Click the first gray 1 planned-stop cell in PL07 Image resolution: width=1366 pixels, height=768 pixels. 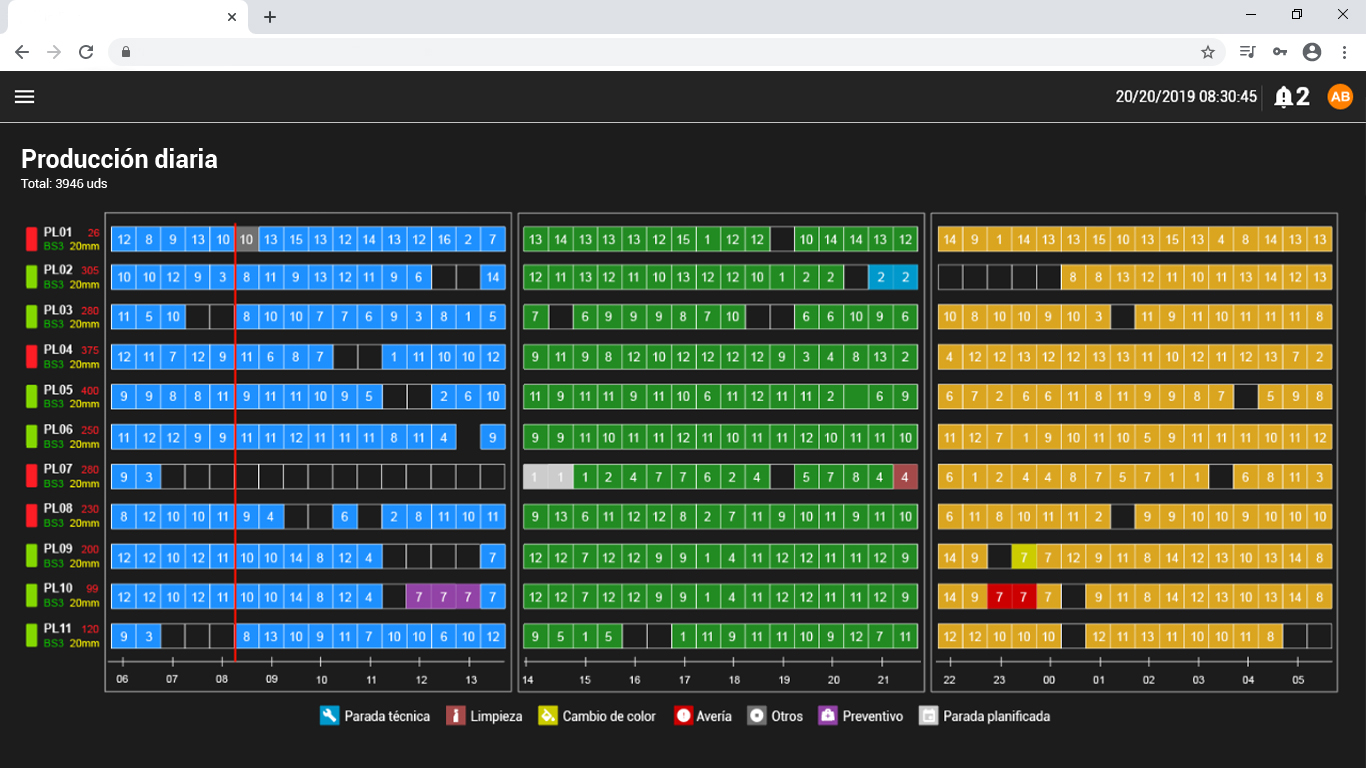tap(536, 477)
